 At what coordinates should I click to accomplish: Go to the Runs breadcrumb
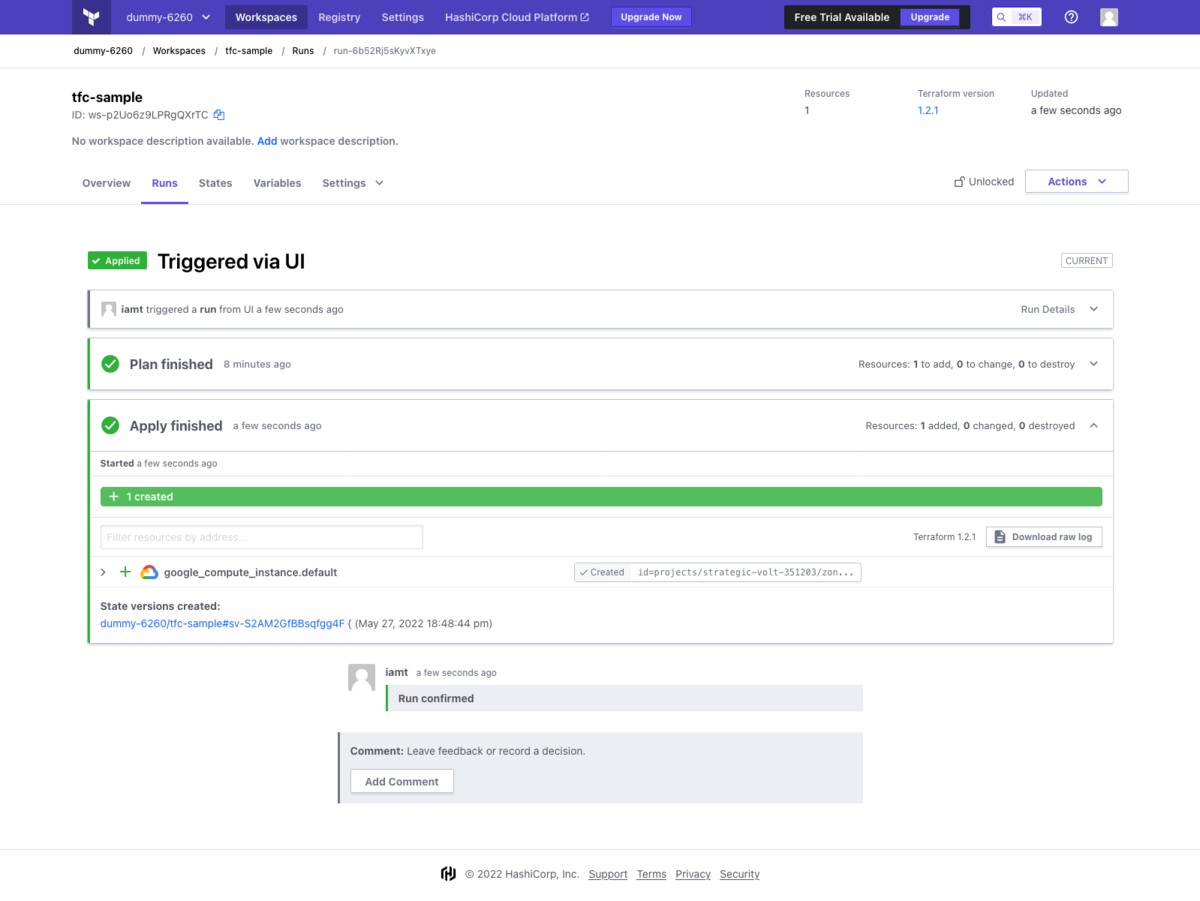click(303, 51)
